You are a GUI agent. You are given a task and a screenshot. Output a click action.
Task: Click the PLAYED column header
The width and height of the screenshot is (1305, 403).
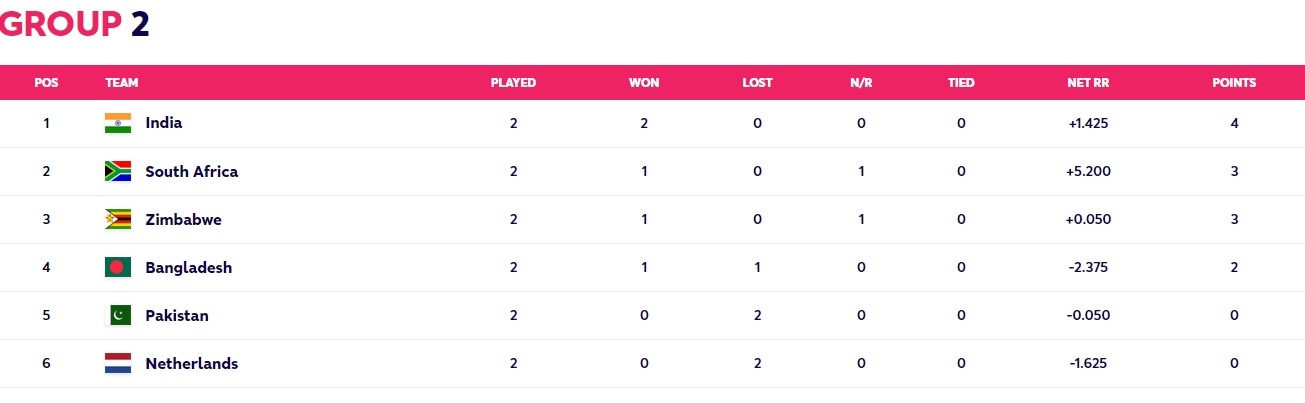click(x=513, y=83)
